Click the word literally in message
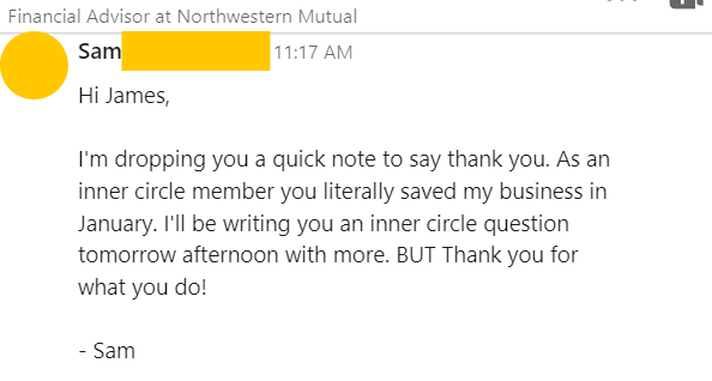Viewport: 712px width, 381px height. (358, 192)
